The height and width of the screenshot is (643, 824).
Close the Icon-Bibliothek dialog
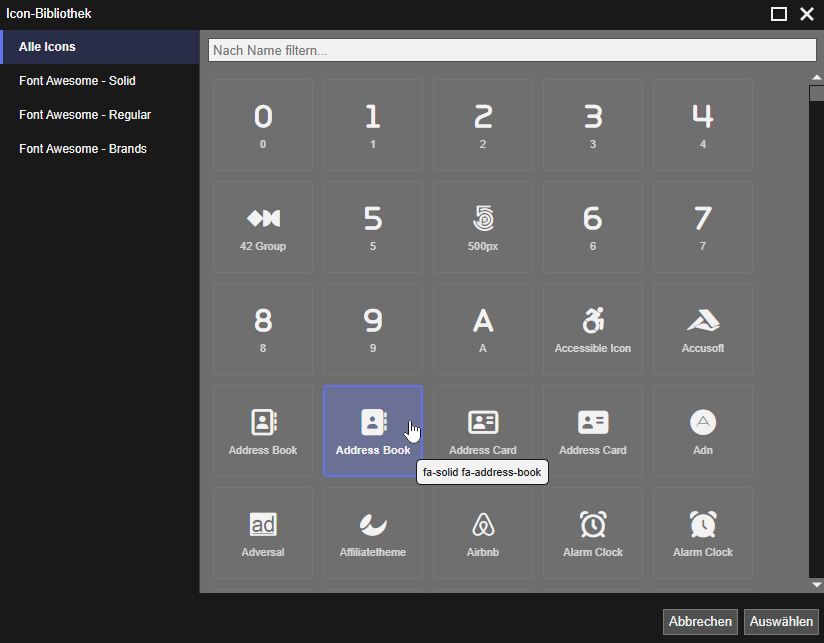click(807, 14)
